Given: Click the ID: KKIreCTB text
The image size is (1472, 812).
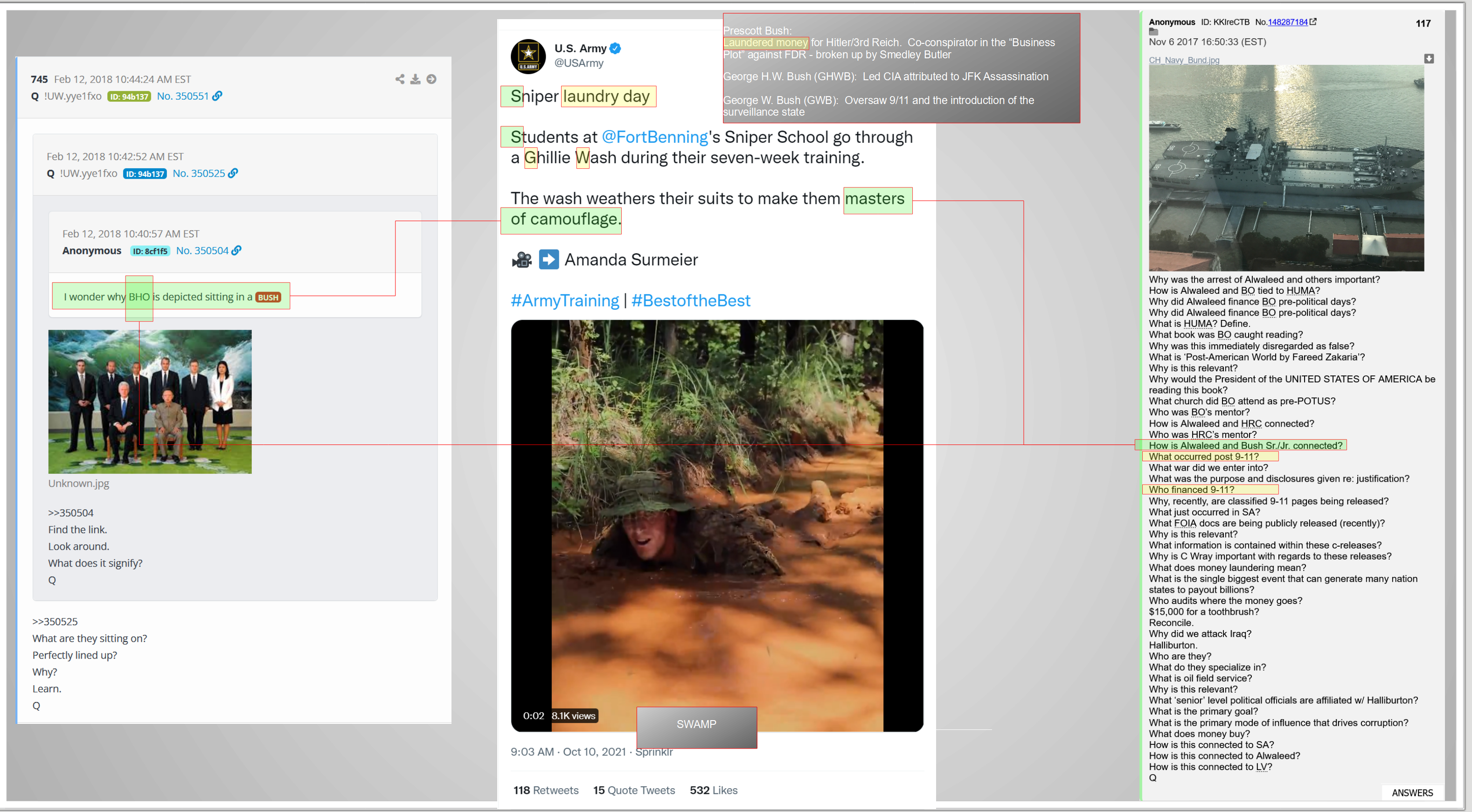Looking at the screenshot, I should pos(1225,22).
